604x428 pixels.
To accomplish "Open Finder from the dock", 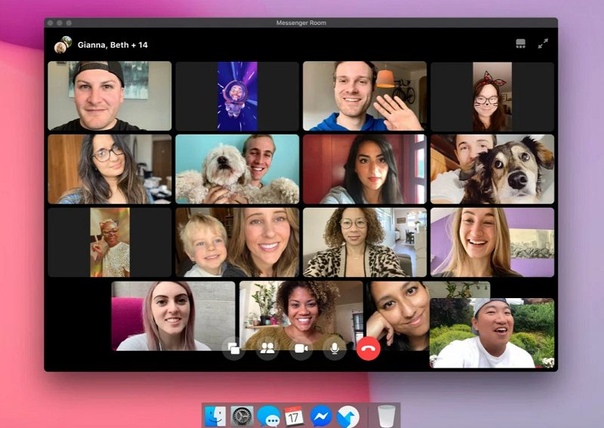I will 216,415.
